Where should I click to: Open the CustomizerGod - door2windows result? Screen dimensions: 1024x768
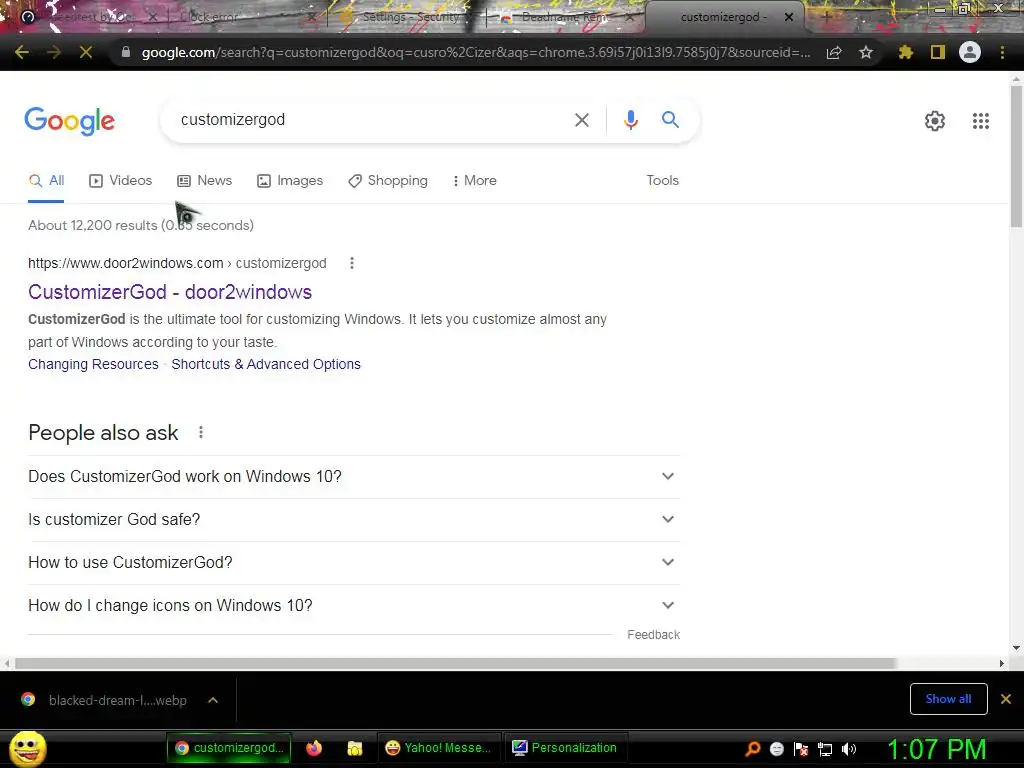click(170, 292)
